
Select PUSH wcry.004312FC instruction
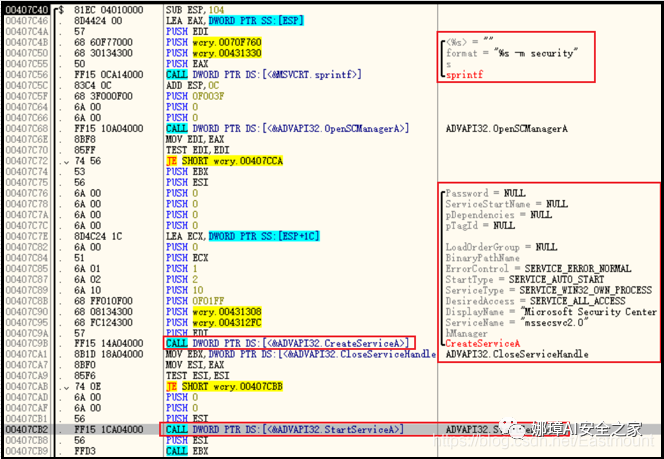point(214,322)
